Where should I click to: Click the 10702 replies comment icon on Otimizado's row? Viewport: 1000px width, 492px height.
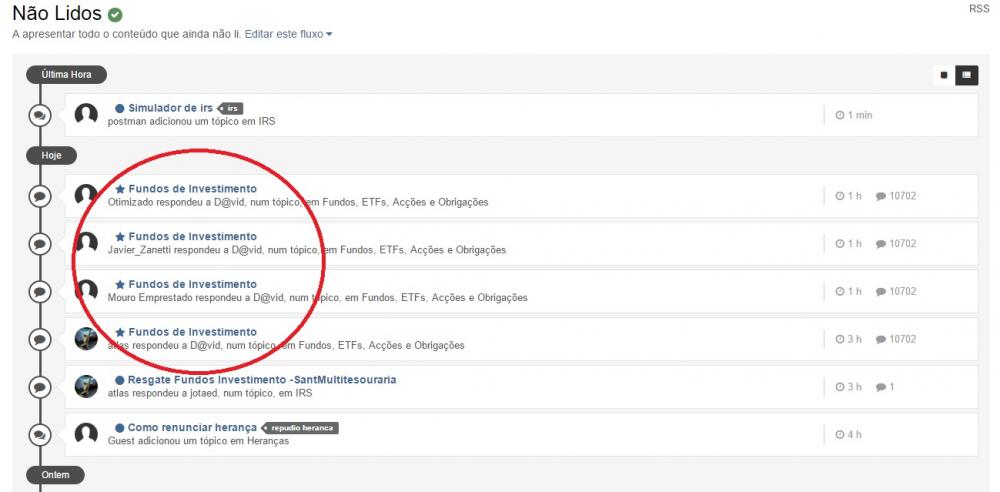tap(881, 196)
